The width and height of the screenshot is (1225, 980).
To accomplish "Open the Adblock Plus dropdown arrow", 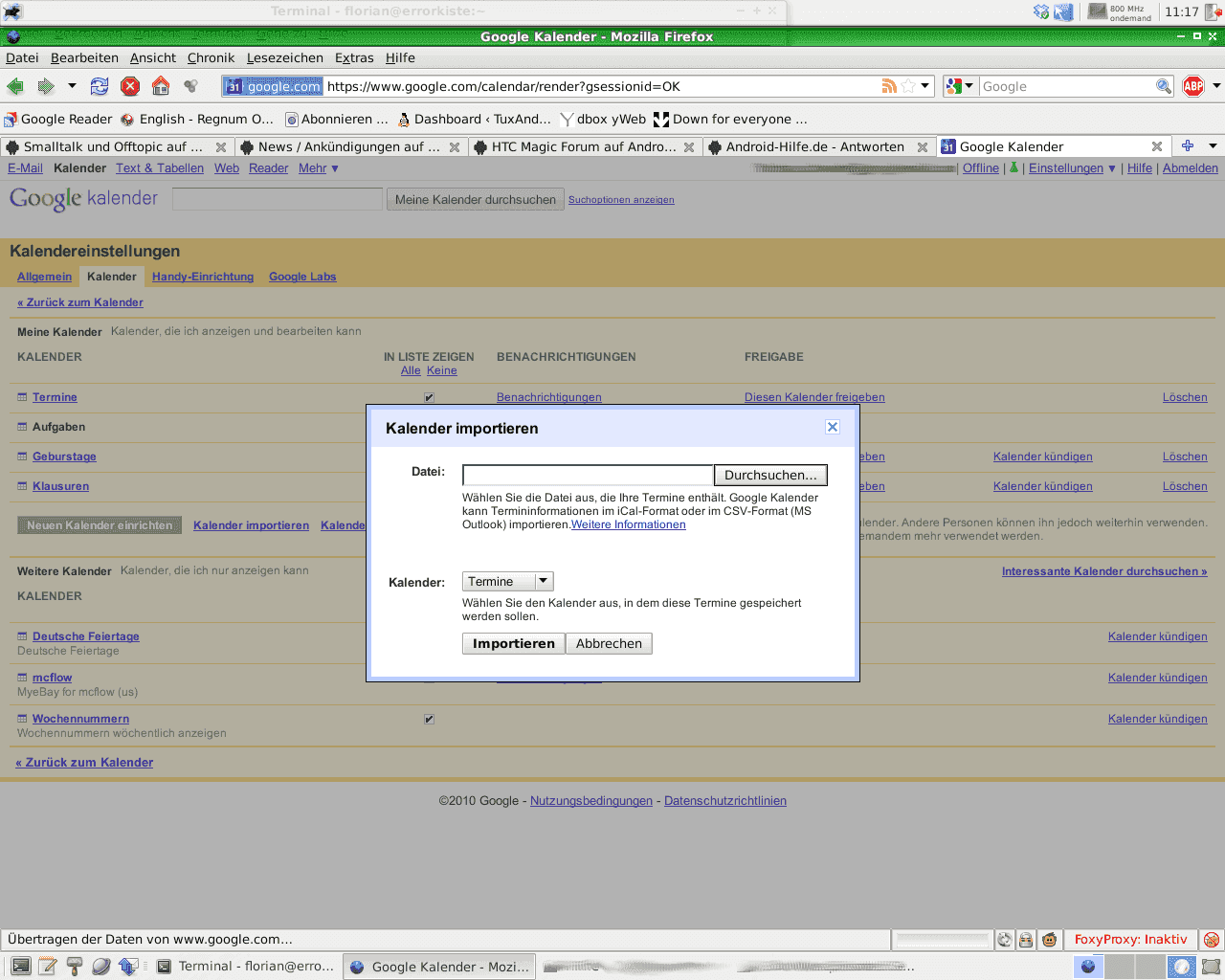I will (1216, 86).
